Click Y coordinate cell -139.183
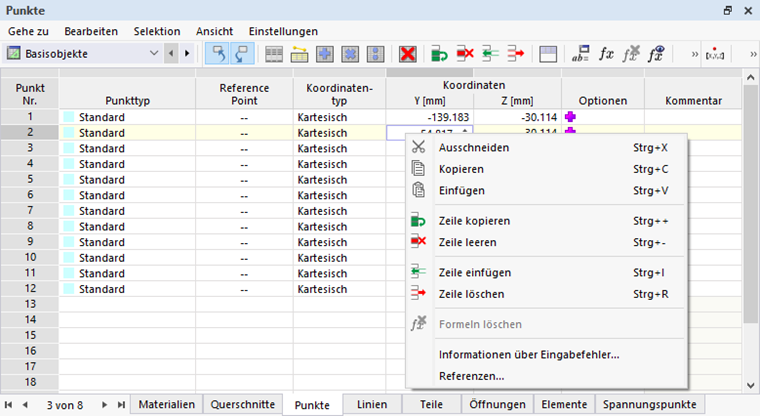 [x=429, y=117]
